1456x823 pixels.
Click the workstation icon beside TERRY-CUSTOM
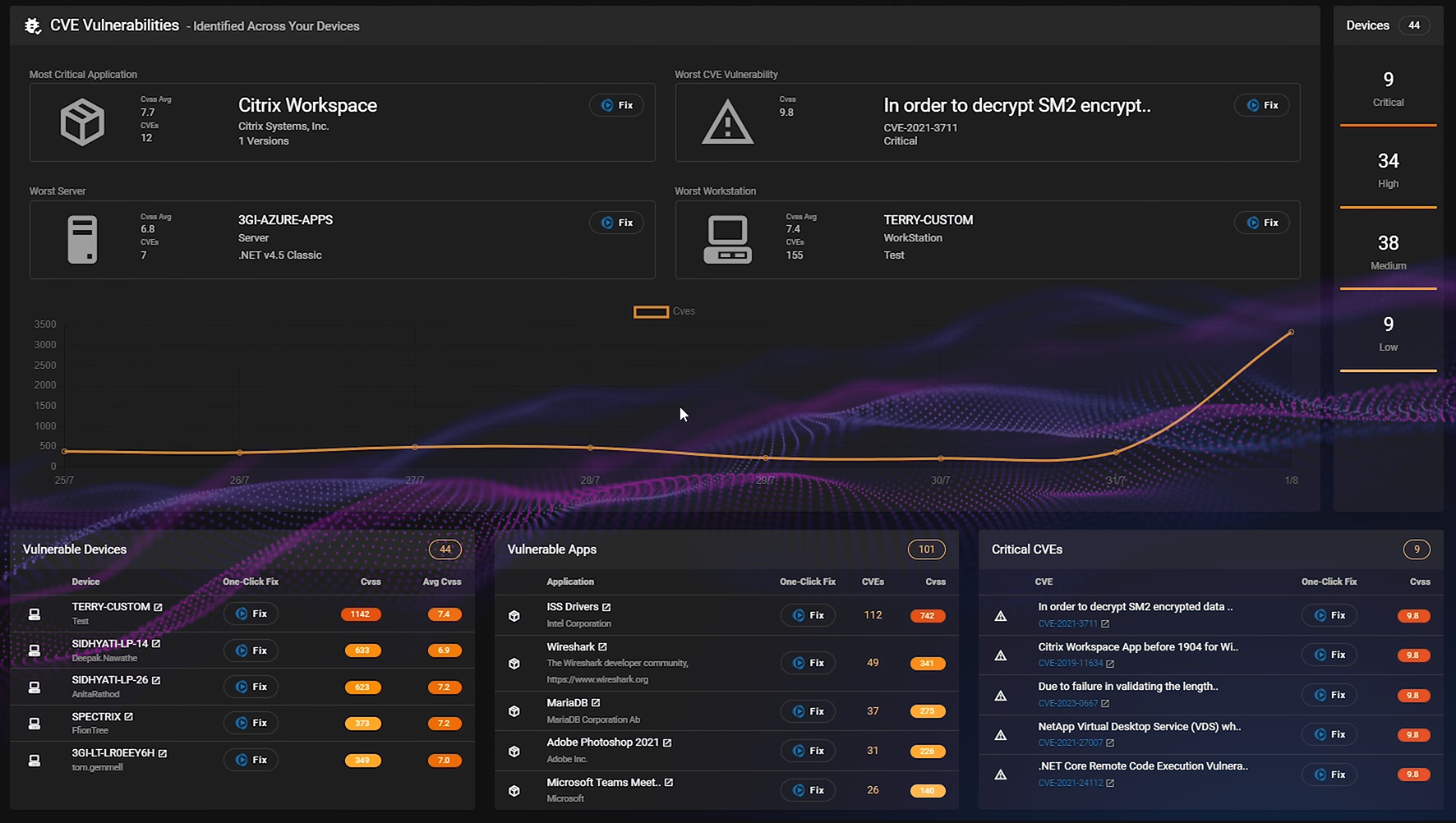tap(728, 239)
